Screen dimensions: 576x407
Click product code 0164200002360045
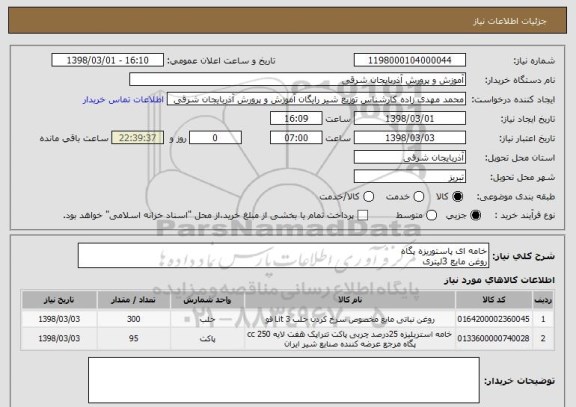click(493, 319)
